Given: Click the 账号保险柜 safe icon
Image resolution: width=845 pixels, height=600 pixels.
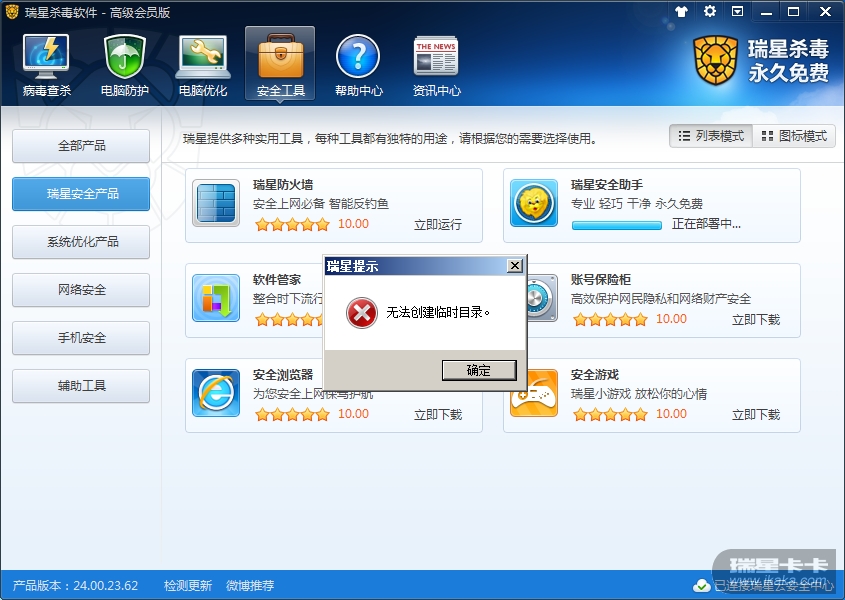Looking at the screenshot, I should (x=542, y=298).
